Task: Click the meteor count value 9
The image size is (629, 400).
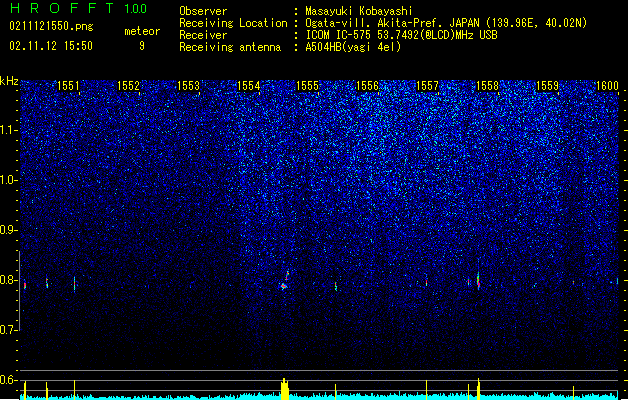Action: pyautogui.click(x=142, y=46)
